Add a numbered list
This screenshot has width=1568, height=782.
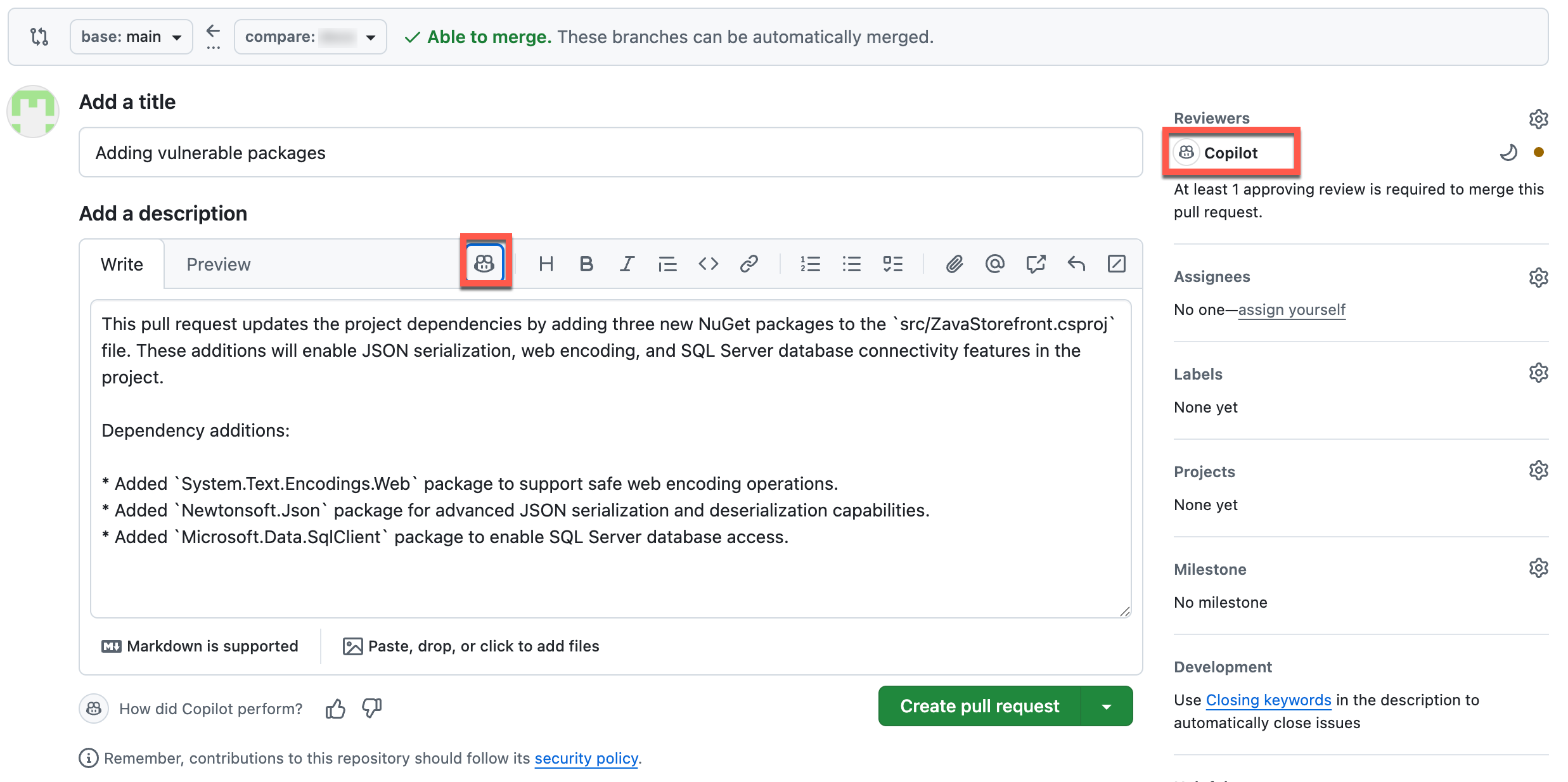(811, 264)
